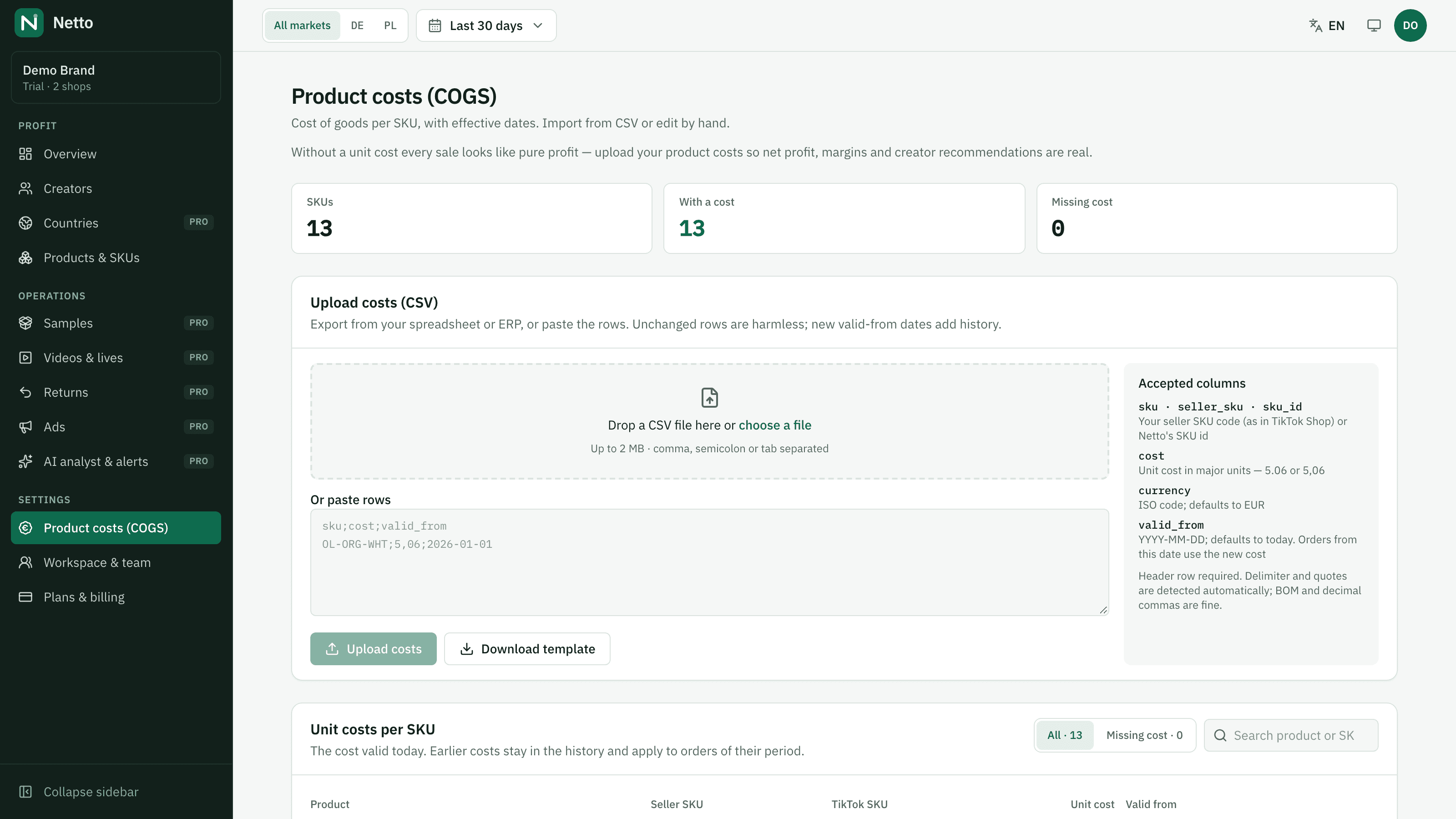Image resolution: width=1456 pixels, height=819 pixels.
Task: Go to Workspace & team settings
Action: [116, 562]
